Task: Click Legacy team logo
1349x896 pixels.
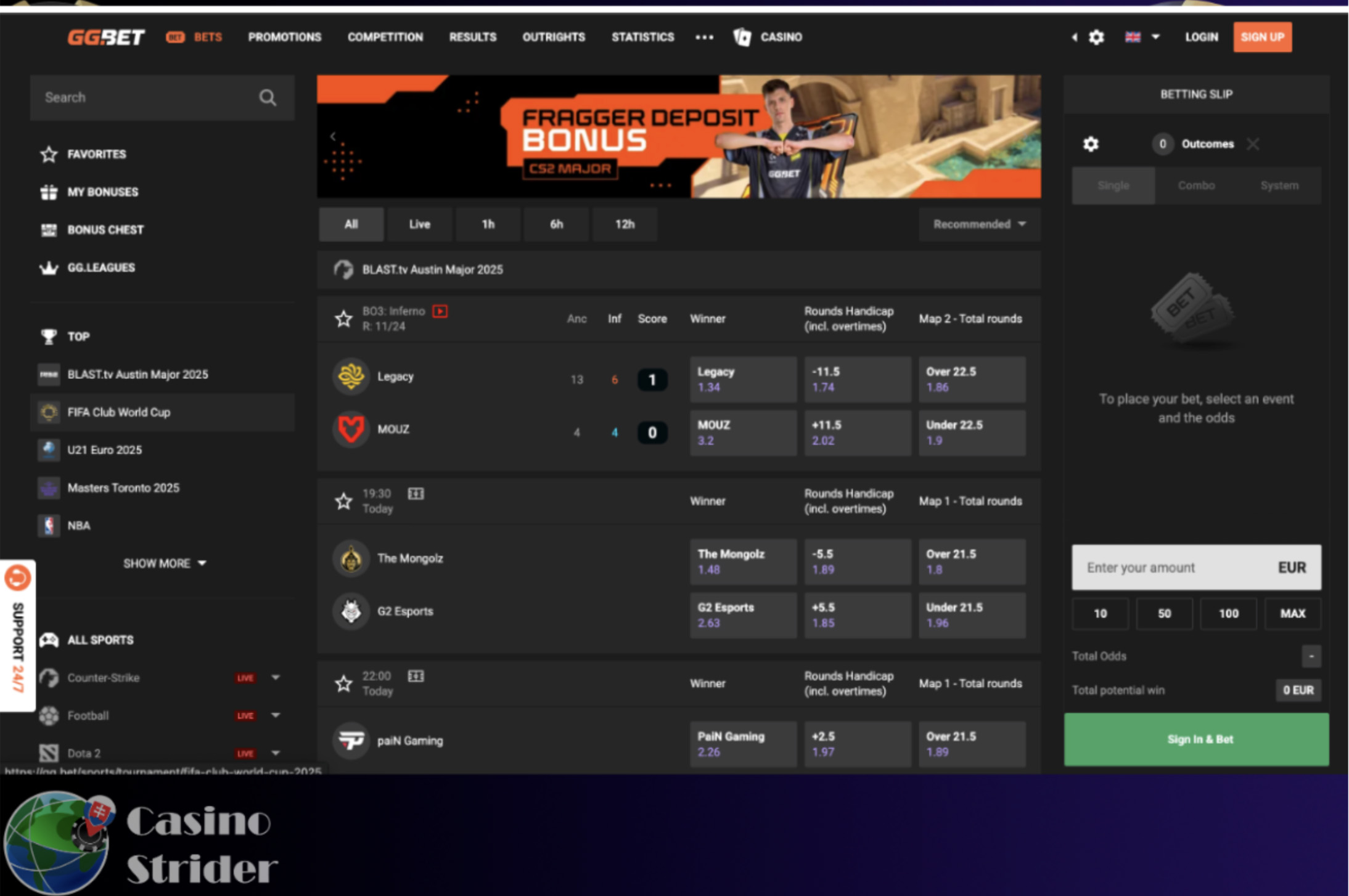Action: pyautogui.click(x=351, y=377)
